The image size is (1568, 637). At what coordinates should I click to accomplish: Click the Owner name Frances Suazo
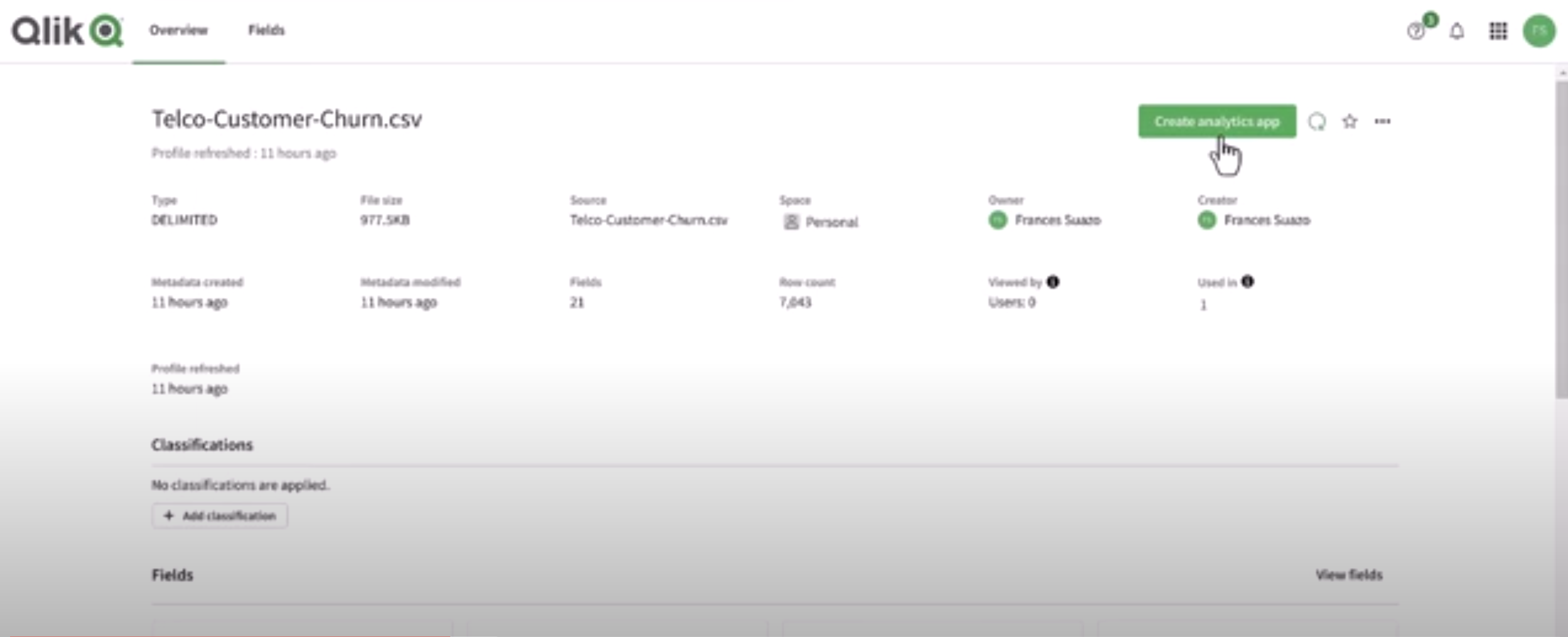tap(1057, 220)
